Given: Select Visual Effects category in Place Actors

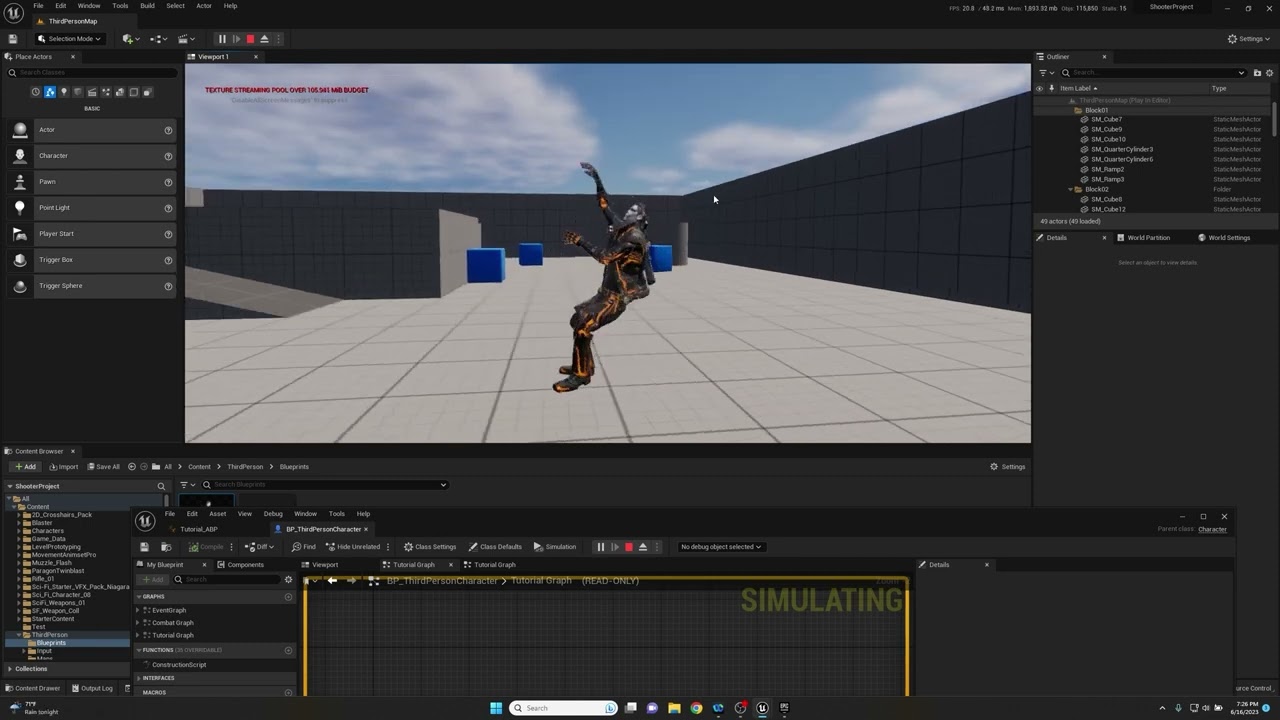Looking at the screenshot, I should [x=106, y=92].
